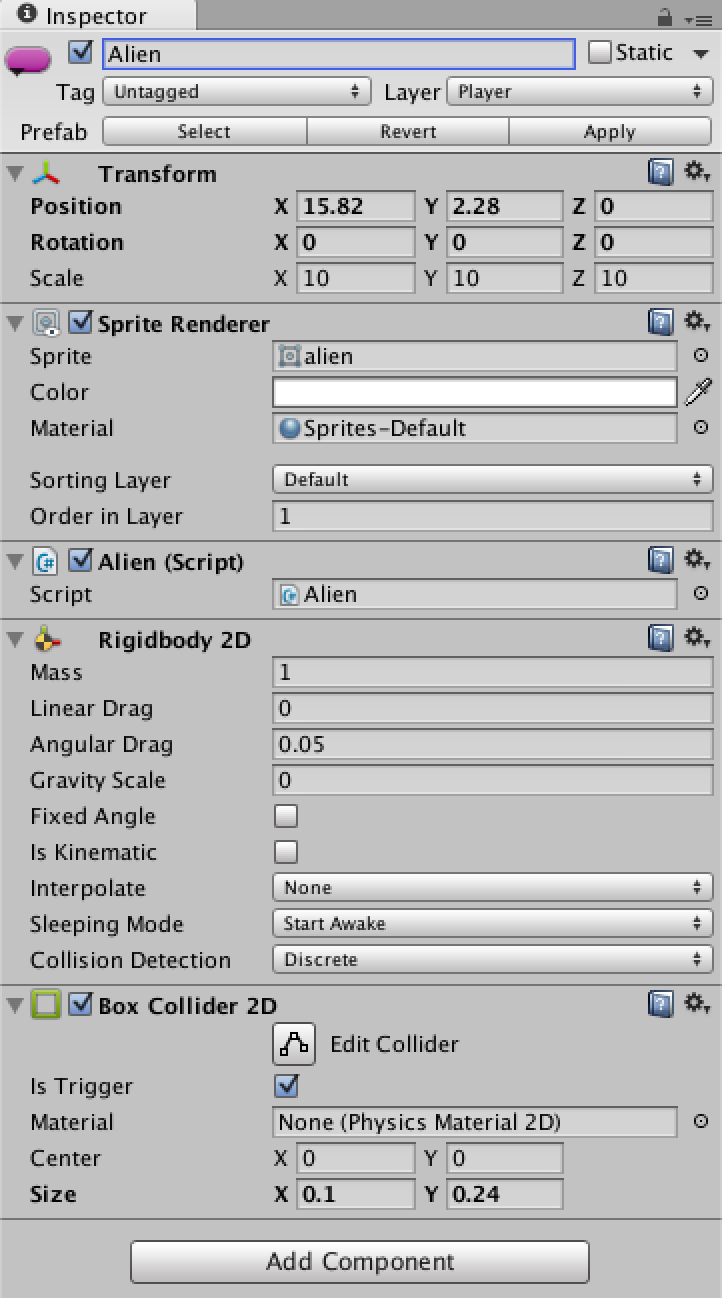Open the Layer dropdown showing Player

point(579,92)
